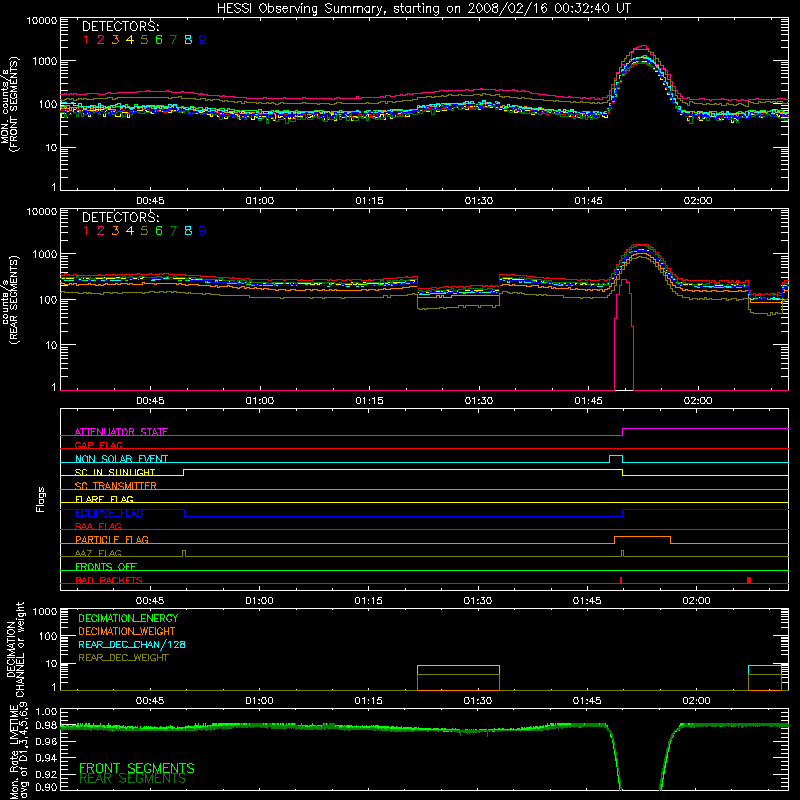This screenshot has height=800, width=800.
Task: Select detector 8 number in rear-segments legend
Action: click(x=188, y=231)
